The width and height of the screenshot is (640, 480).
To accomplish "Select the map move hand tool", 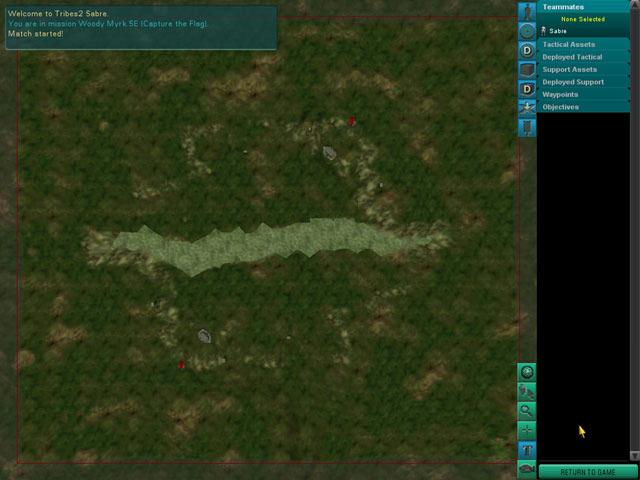I will pyautogui.click(x=527, y=392).
